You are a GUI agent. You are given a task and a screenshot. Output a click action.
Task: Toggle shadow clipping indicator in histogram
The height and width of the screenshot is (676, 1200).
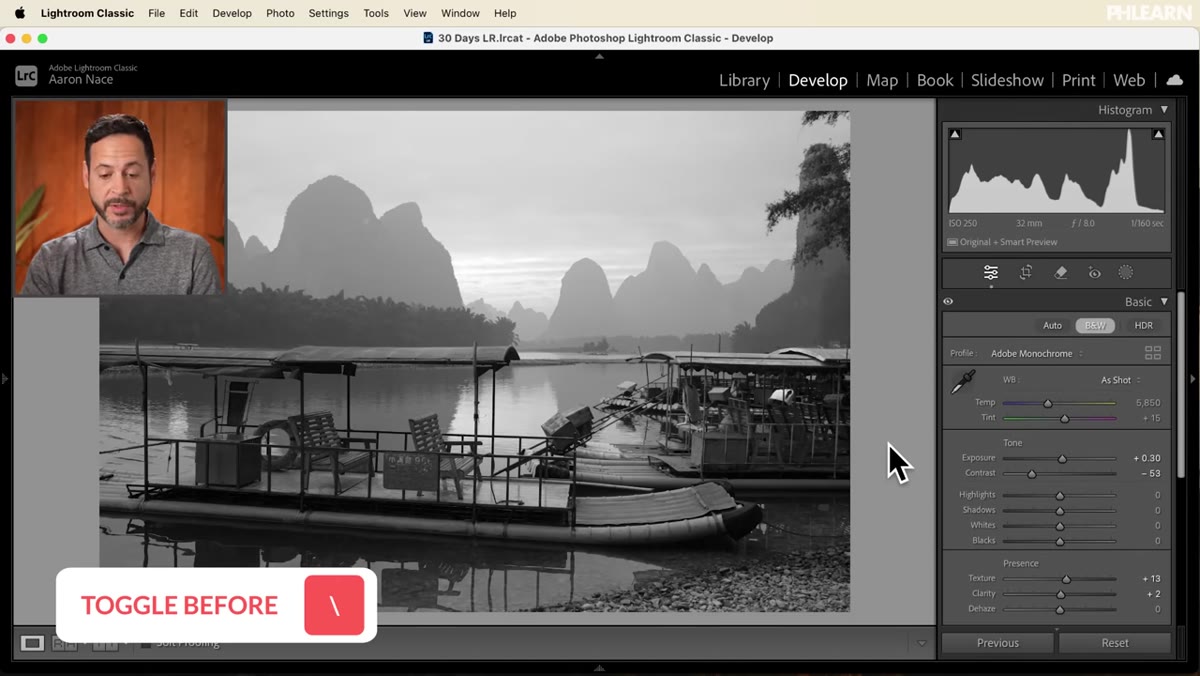pyautogui.click(x=954, y=134)
